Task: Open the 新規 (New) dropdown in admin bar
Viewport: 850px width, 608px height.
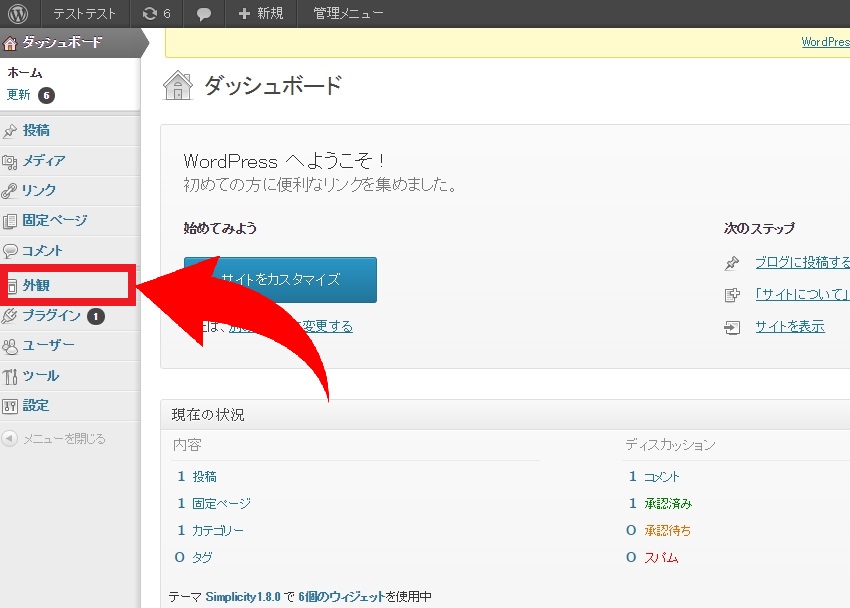Action: (261, 14)
